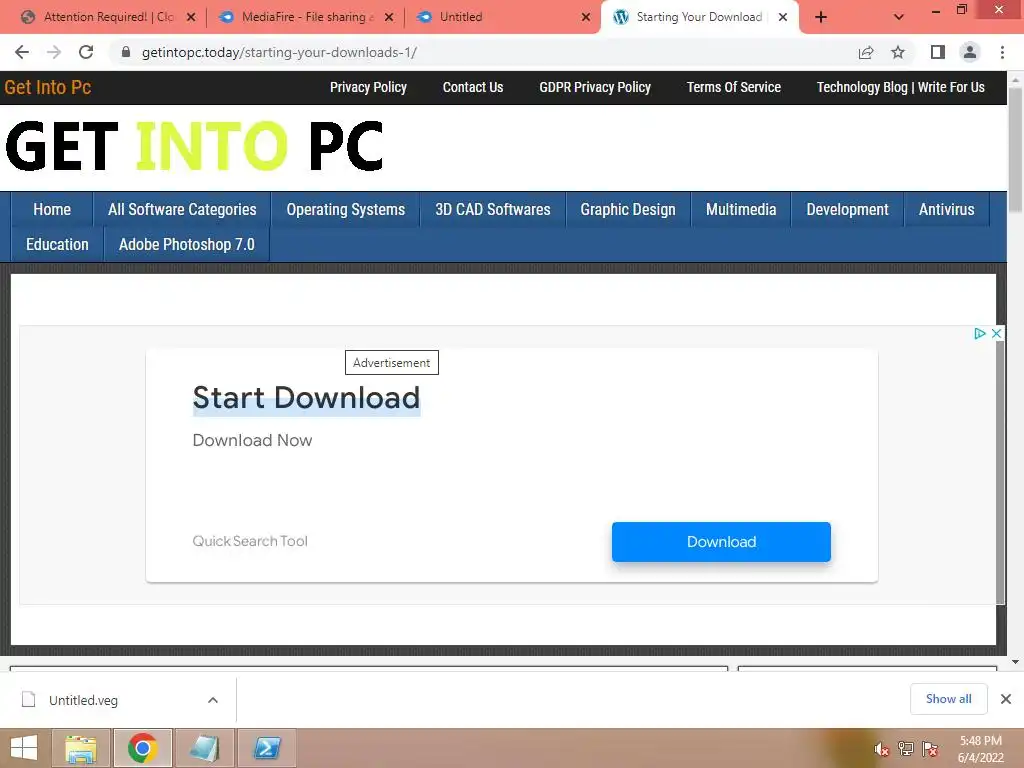Click the AdChoices triangle icon
The image size is (1024, 768).
click(980, 334)
